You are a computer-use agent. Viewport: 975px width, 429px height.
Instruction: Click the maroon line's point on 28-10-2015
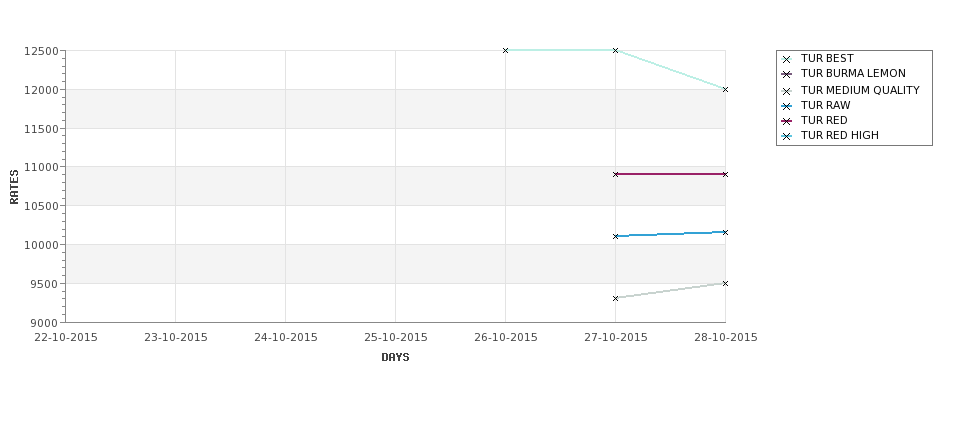coord(725,174)
